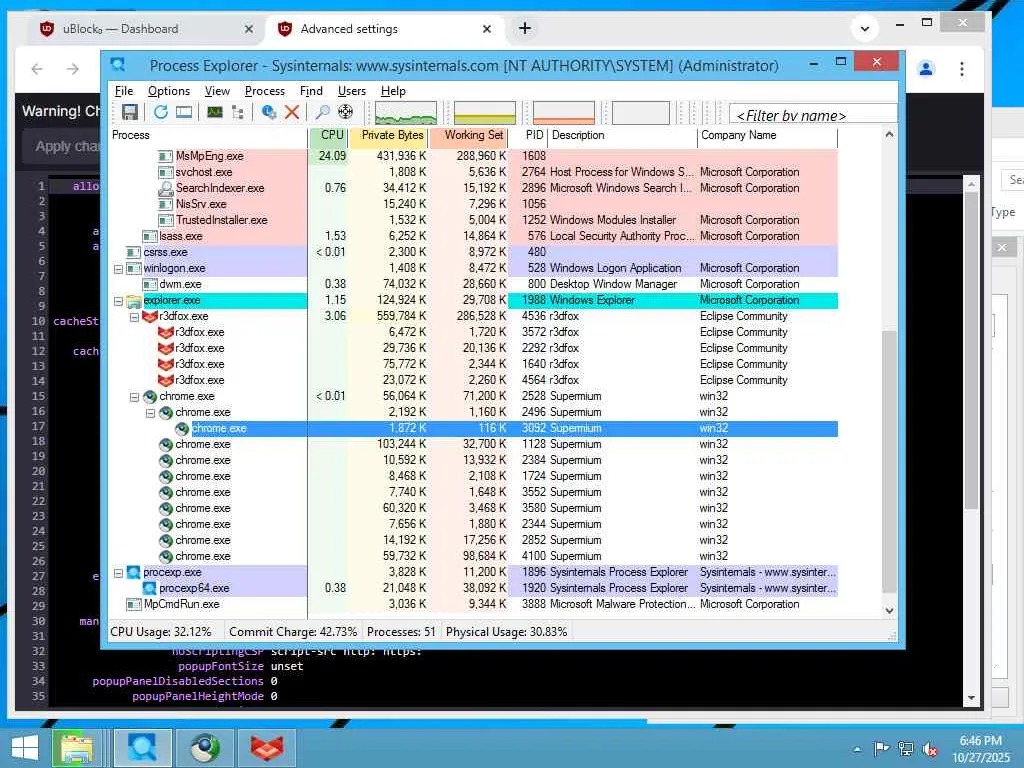Switch to the uBlock Dashboard browser tab
The width and height of the screenshot is (1024, 768).
point(144,29)
